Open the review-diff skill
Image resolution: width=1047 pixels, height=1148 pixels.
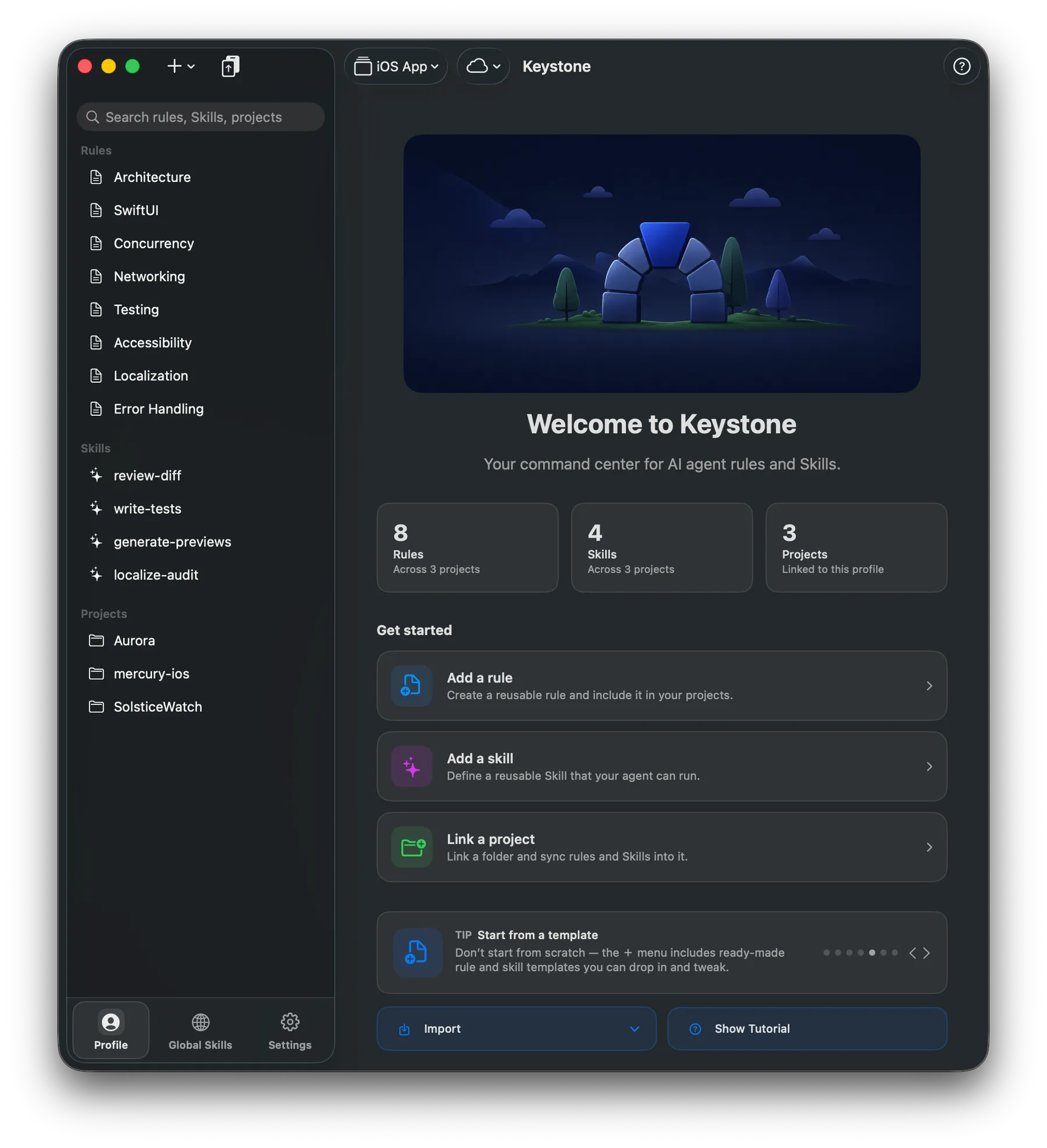click(201, 476)
